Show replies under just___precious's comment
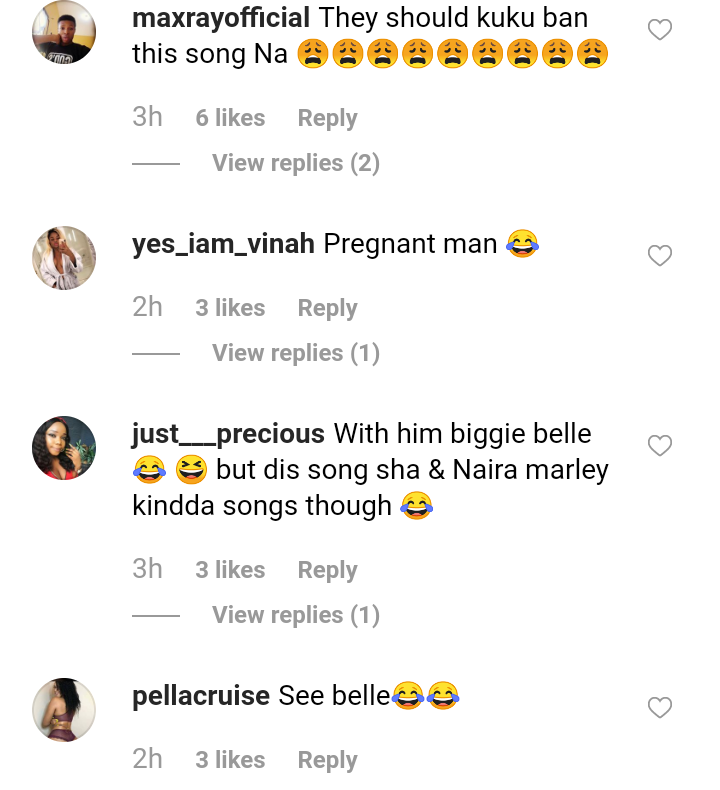 click(x=295, y=615)
